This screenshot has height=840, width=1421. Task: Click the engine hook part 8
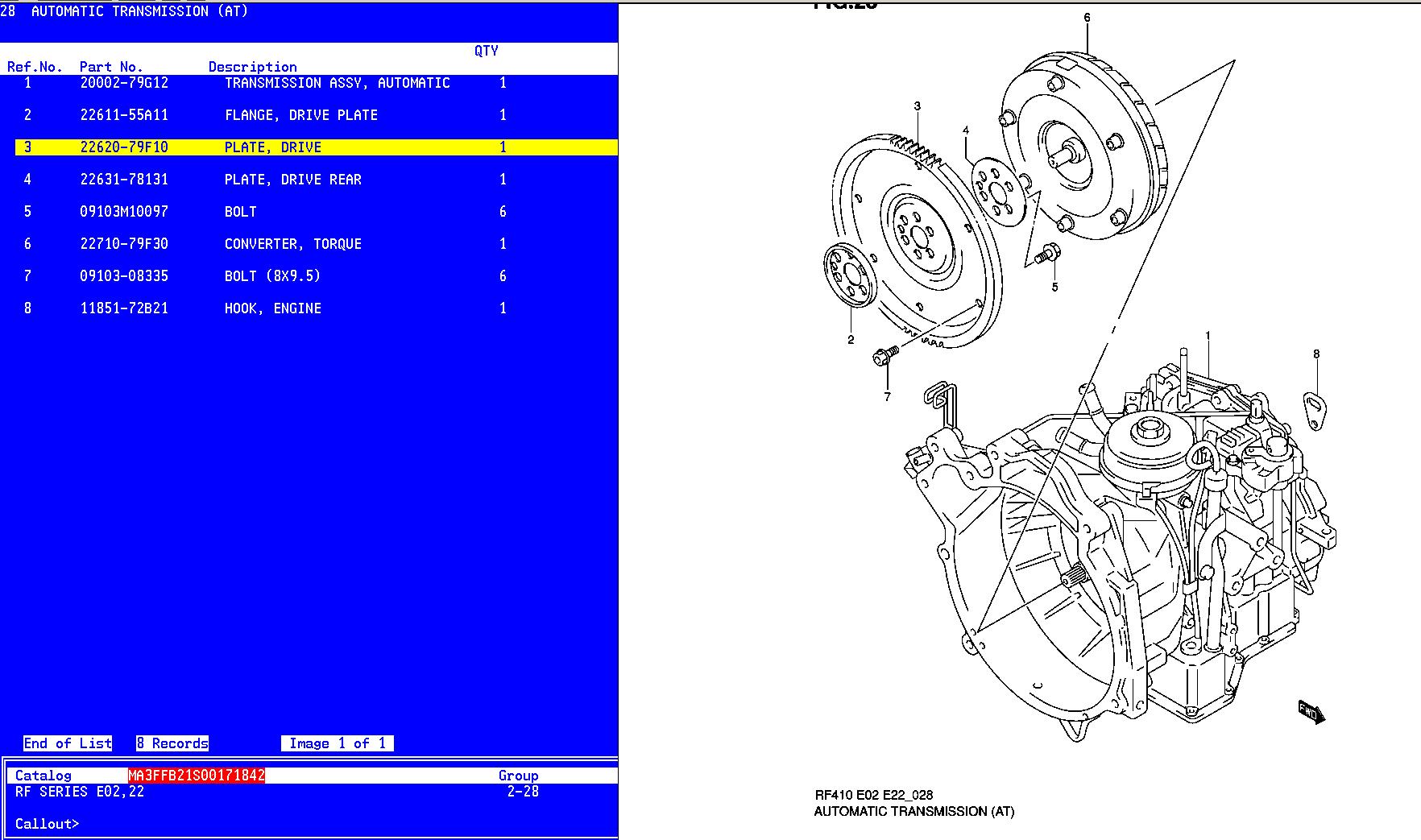(1315, 410)
